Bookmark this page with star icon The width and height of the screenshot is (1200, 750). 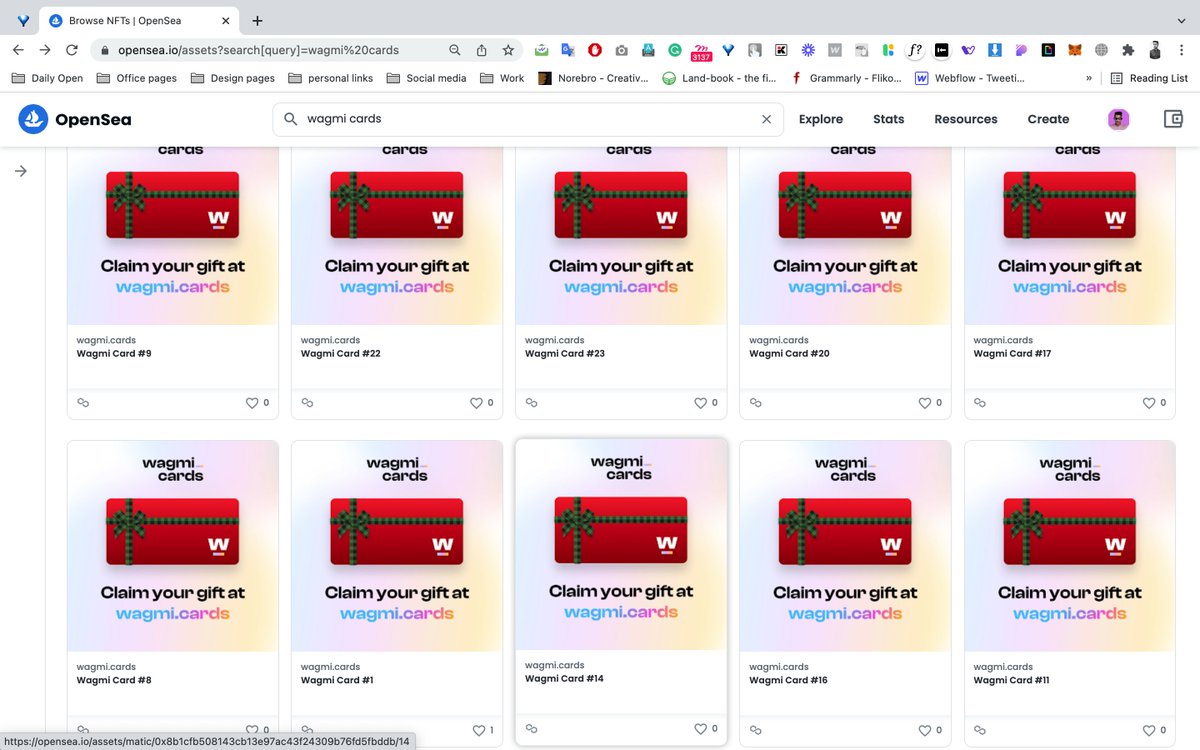[x=508, y=50]
